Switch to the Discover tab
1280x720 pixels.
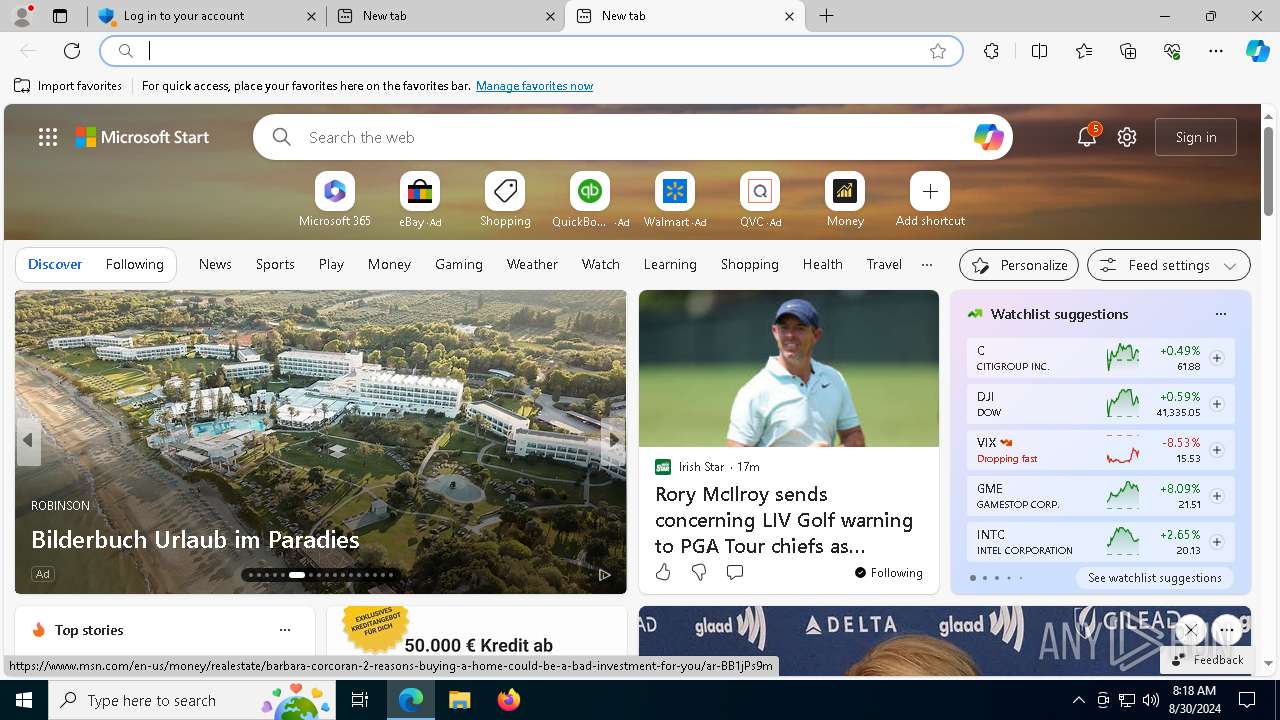55,264
